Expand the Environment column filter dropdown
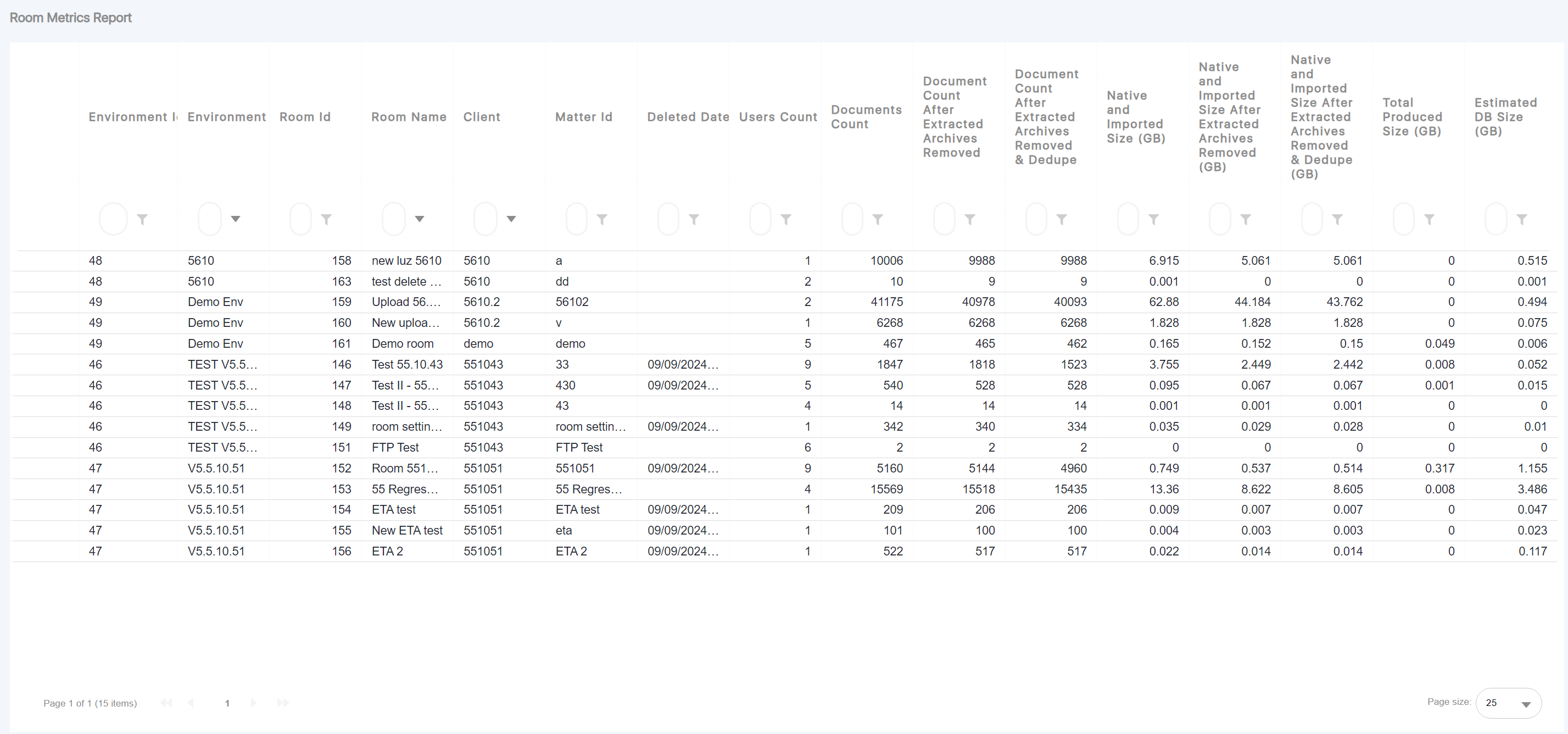This screenshot has width=1568, height=734. point(236,219)
